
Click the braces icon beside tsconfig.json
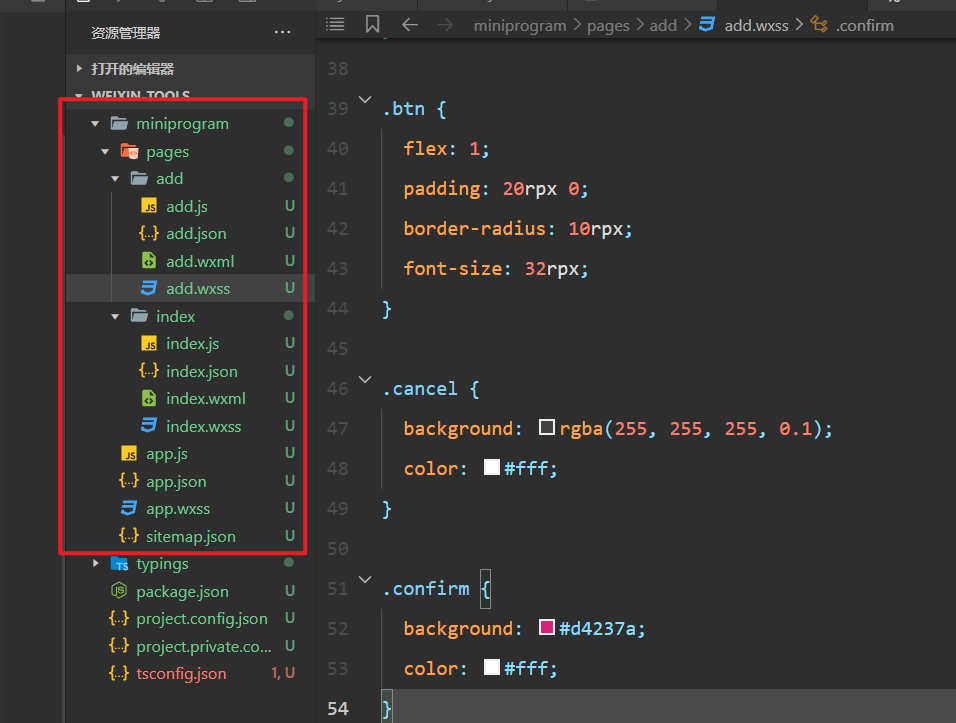coord(119,673)
